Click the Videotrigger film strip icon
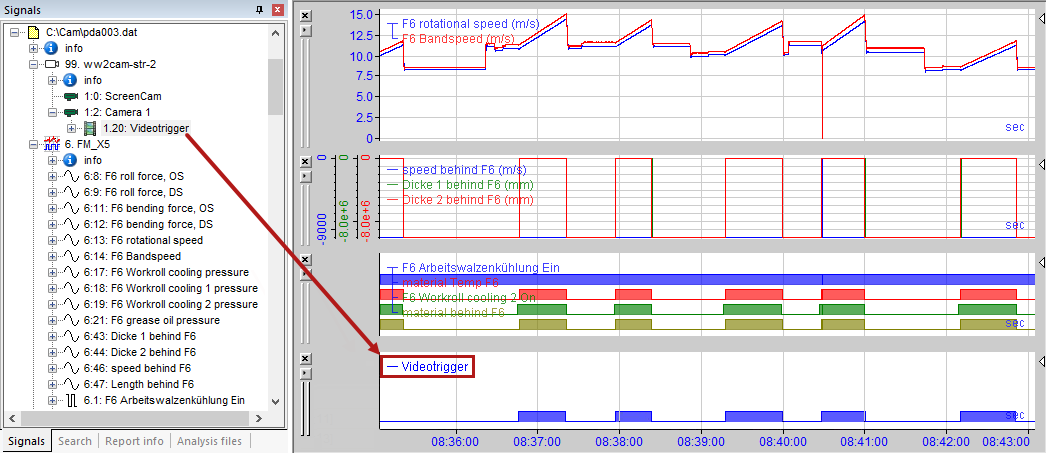 pyautogui.click(x=89, y=128)
